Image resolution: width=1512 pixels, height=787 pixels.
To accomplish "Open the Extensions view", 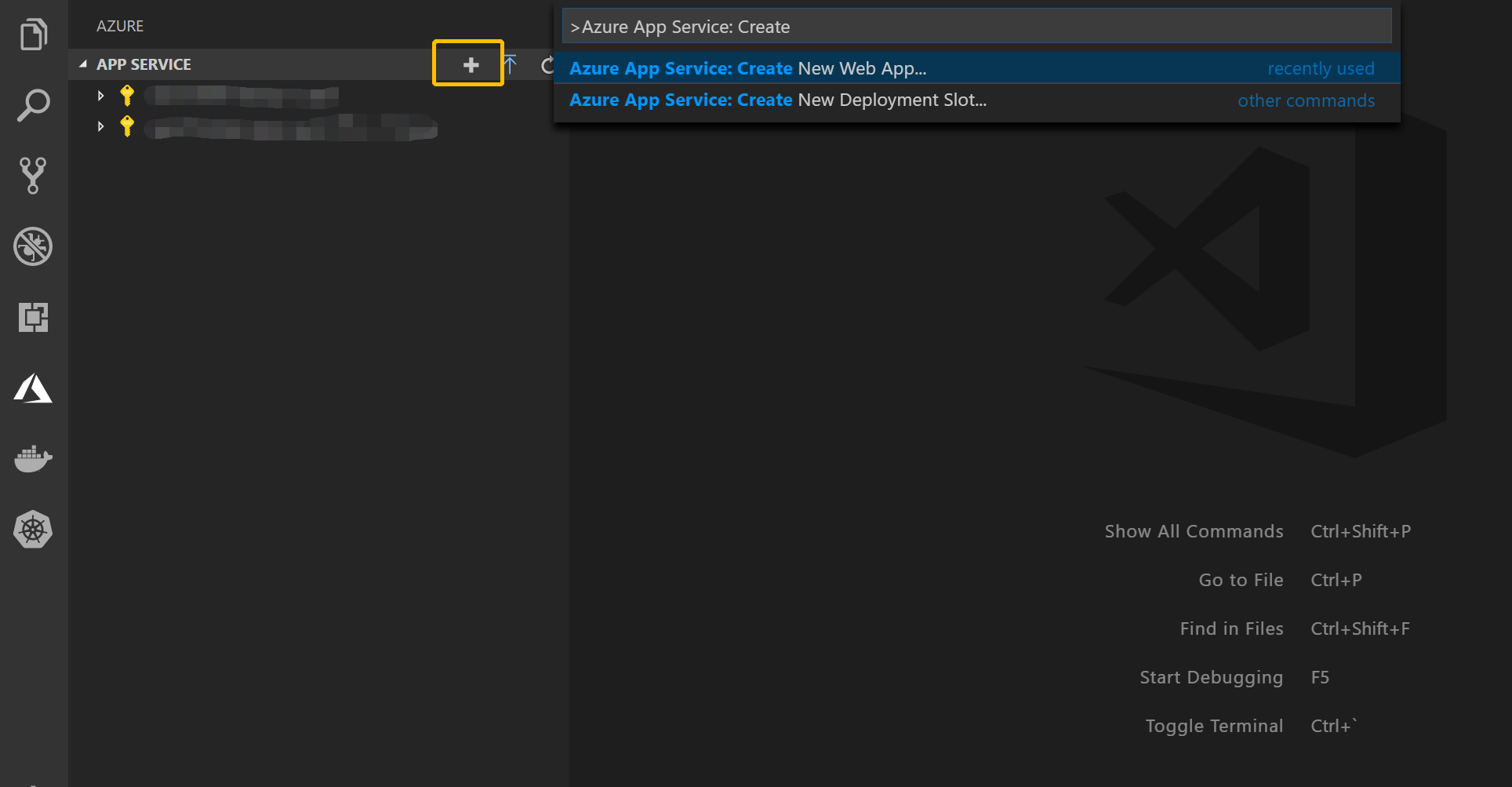I will pos(32,317).
